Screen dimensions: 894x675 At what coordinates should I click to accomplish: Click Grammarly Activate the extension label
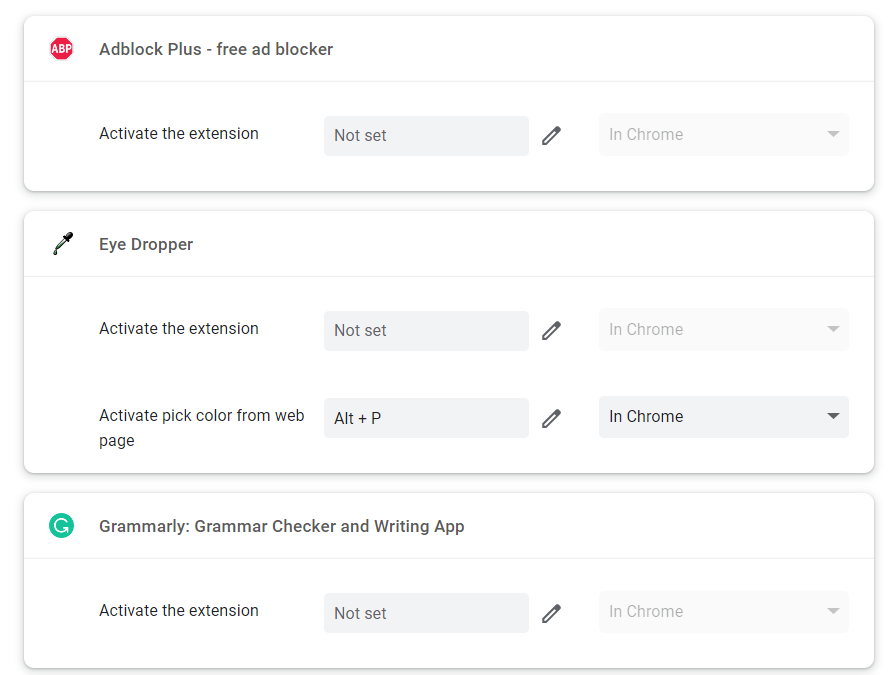[178, 610]
